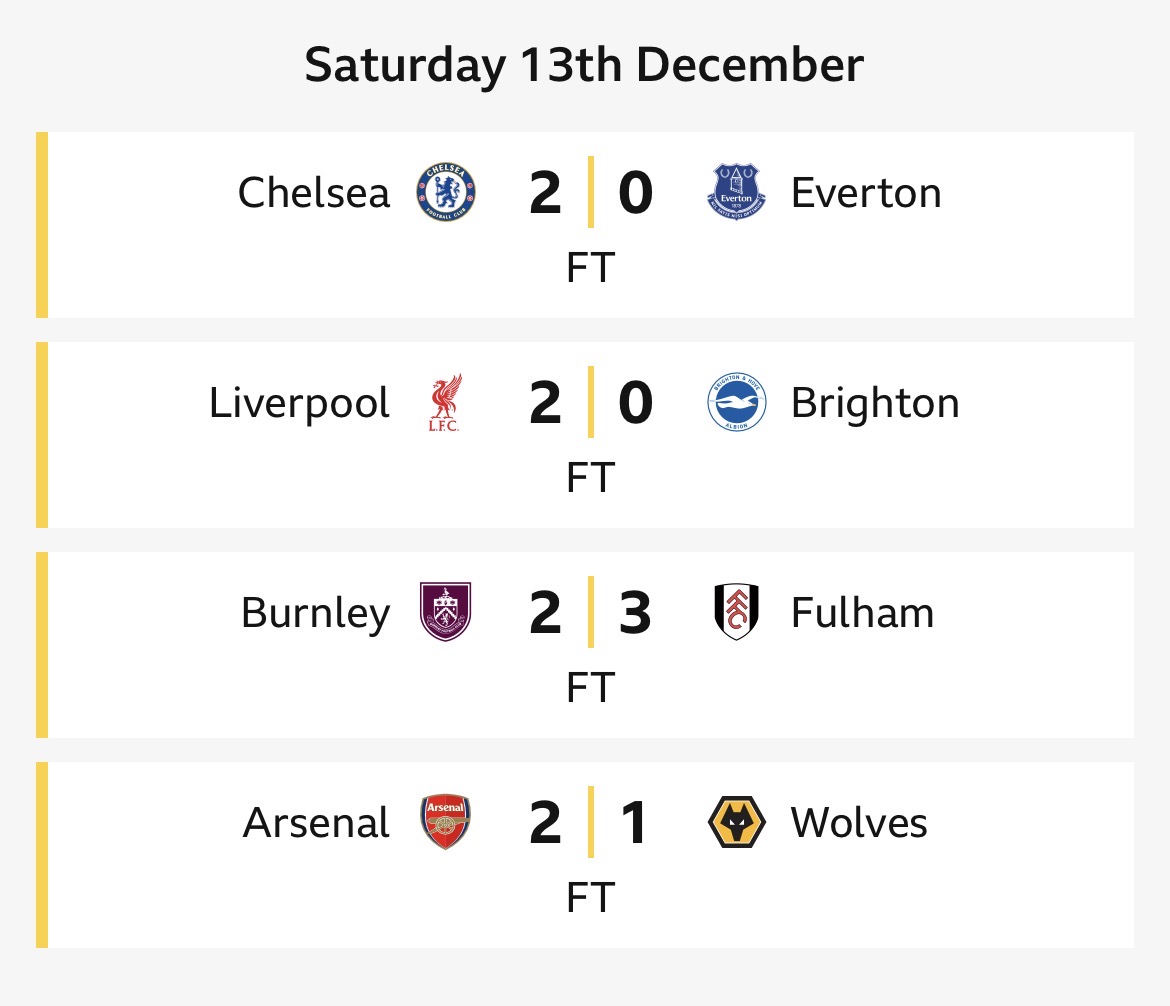Screen dimensions: 1170x1006
Task: Select the Wolves team name
Action: 859,823
